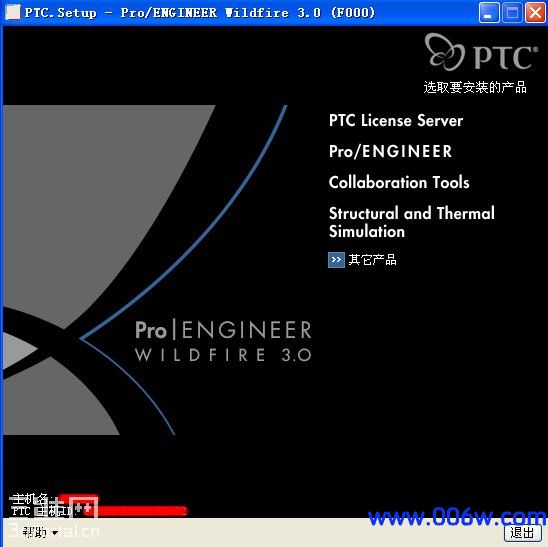The height and width of the screenshot is (547, 548).
Task: Minimize the PTC Setup window
Action: pos(489,13)
